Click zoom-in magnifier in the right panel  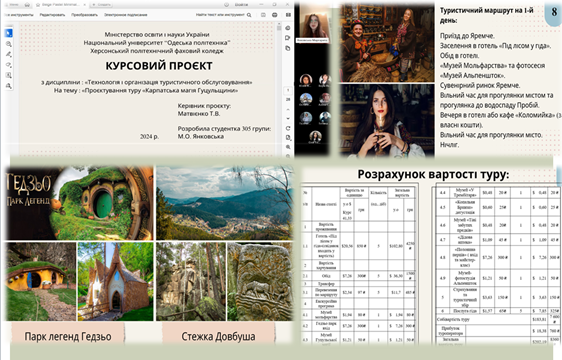[x=288, y=147]
